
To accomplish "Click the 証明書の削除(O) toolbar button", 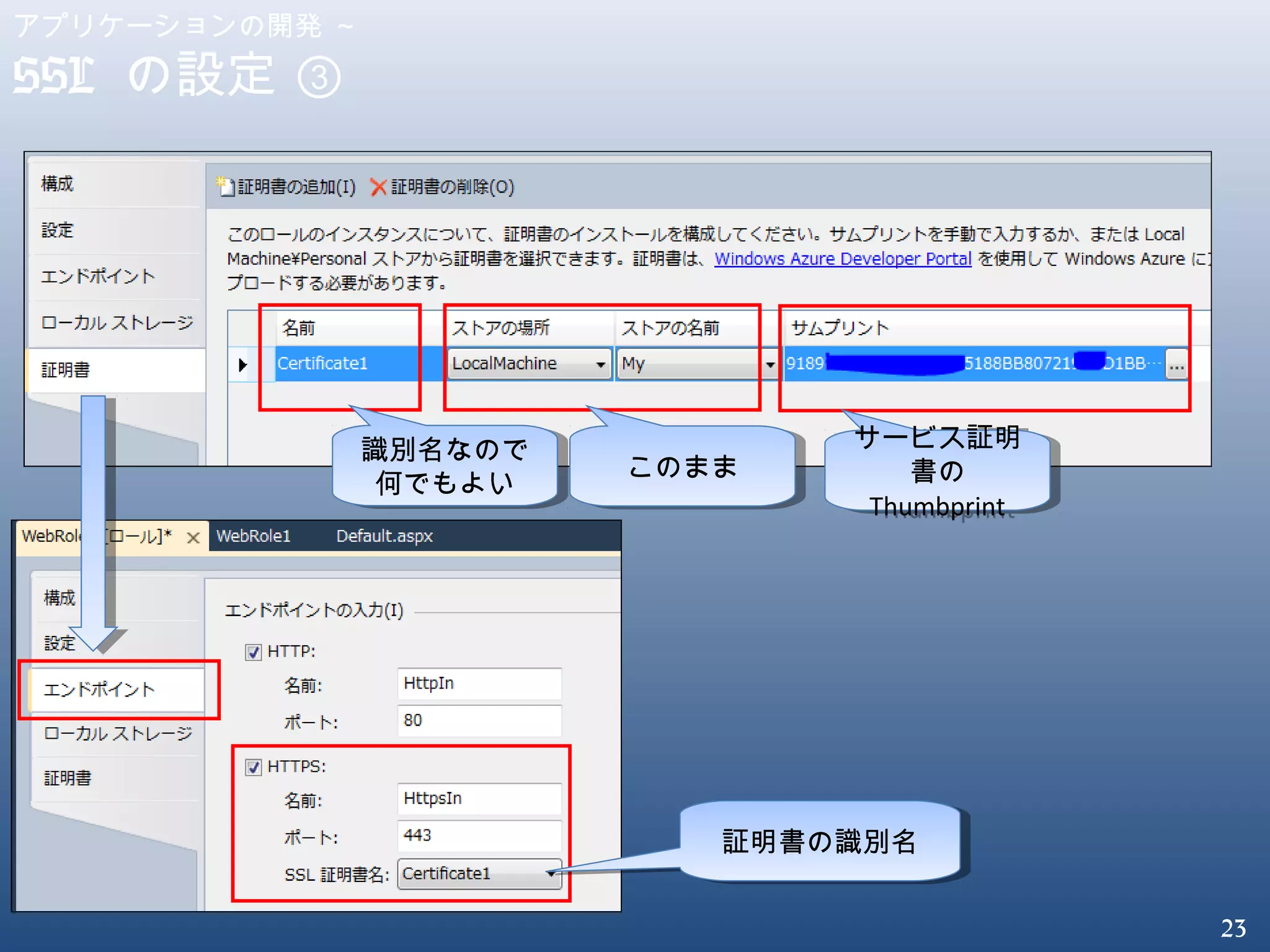I will pyautogui.click(x=442, y=187).
